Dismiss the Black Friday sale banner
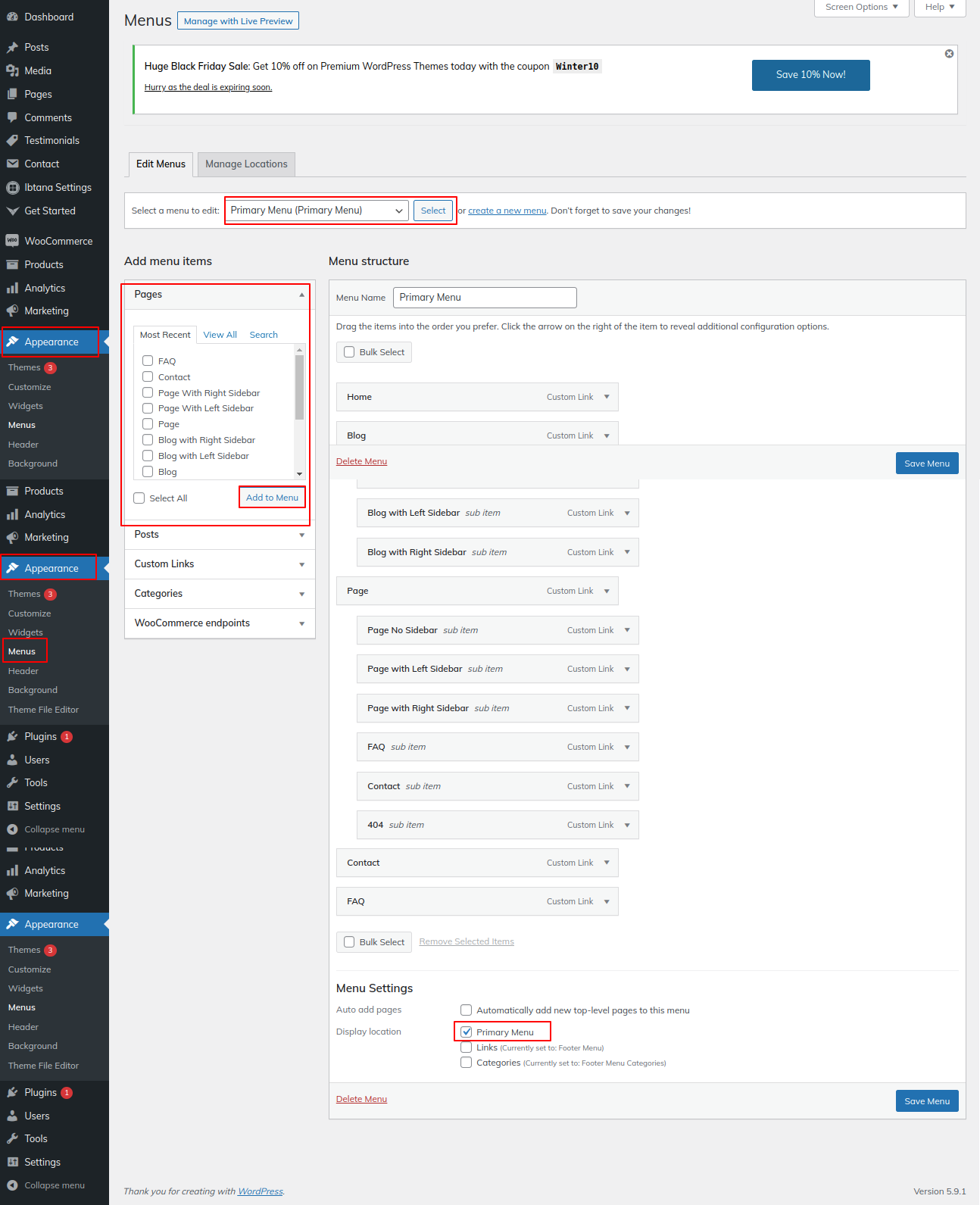Screen dimensions: 980x1205 (949, 54)
